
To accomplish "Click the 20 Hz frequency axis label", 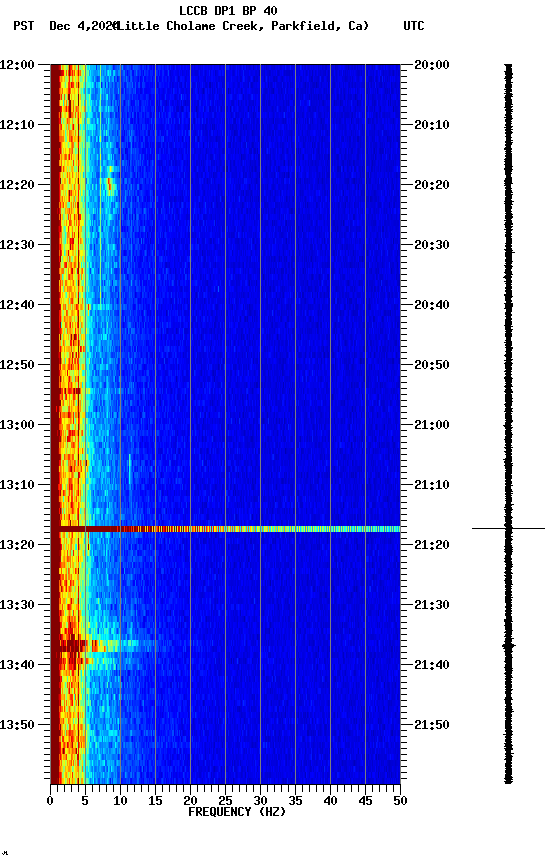I will (x=190, y=801).
